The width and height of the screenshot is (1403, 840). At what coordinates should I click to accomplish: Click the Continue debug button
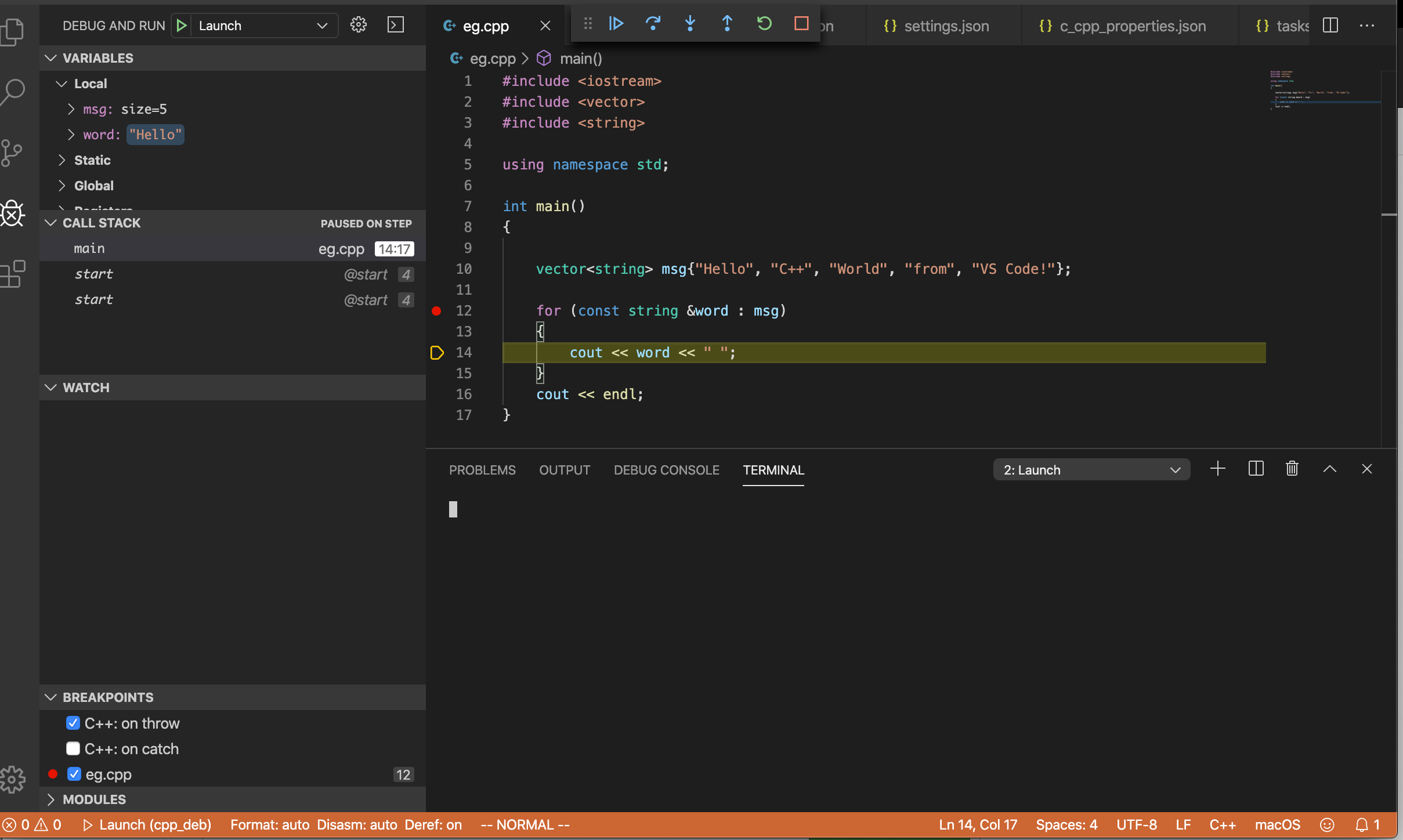click(616, 24)
